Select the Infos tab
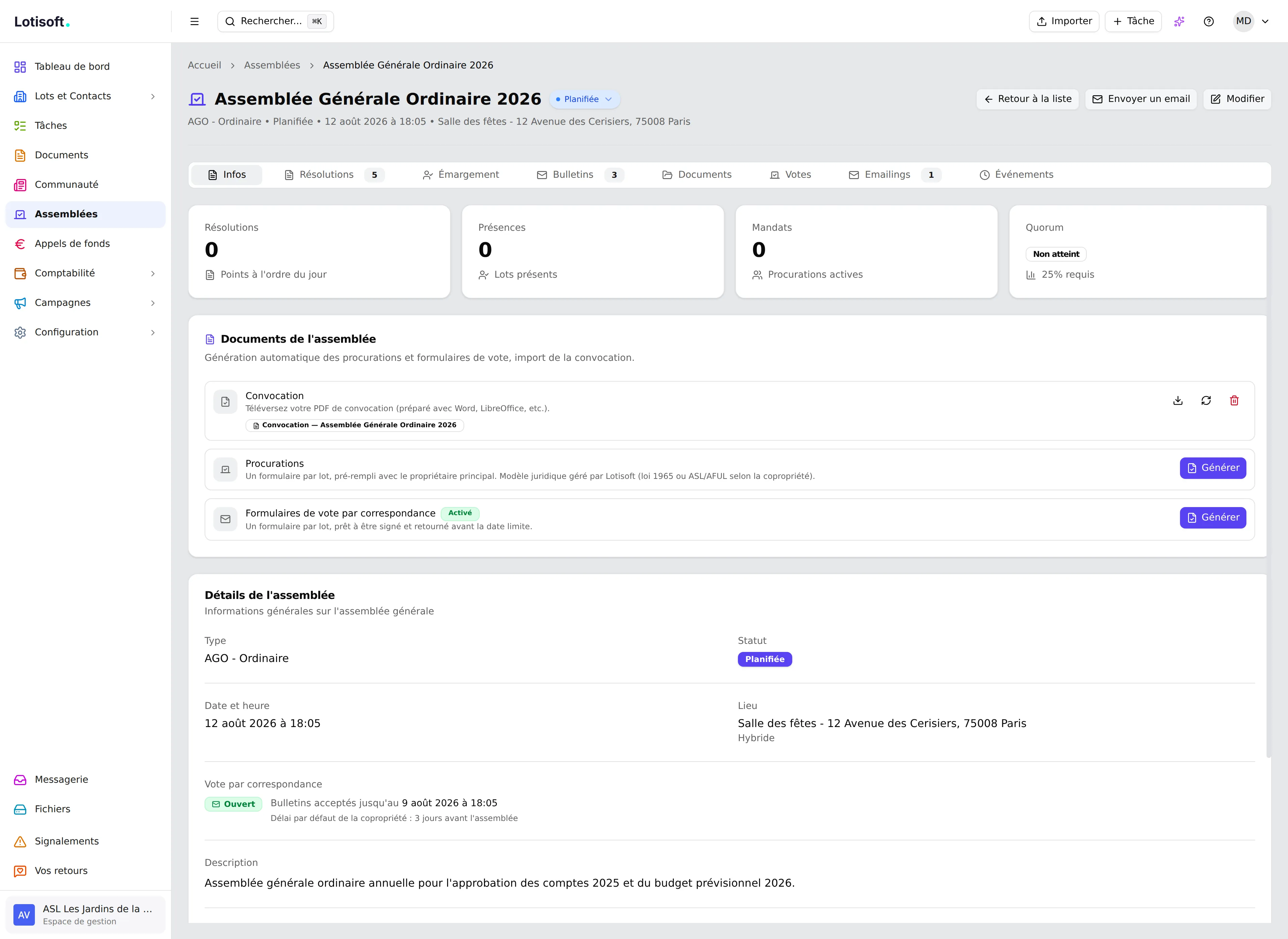Image resolution: width=1288 pixels, height=939 pixels. point(227,175)
